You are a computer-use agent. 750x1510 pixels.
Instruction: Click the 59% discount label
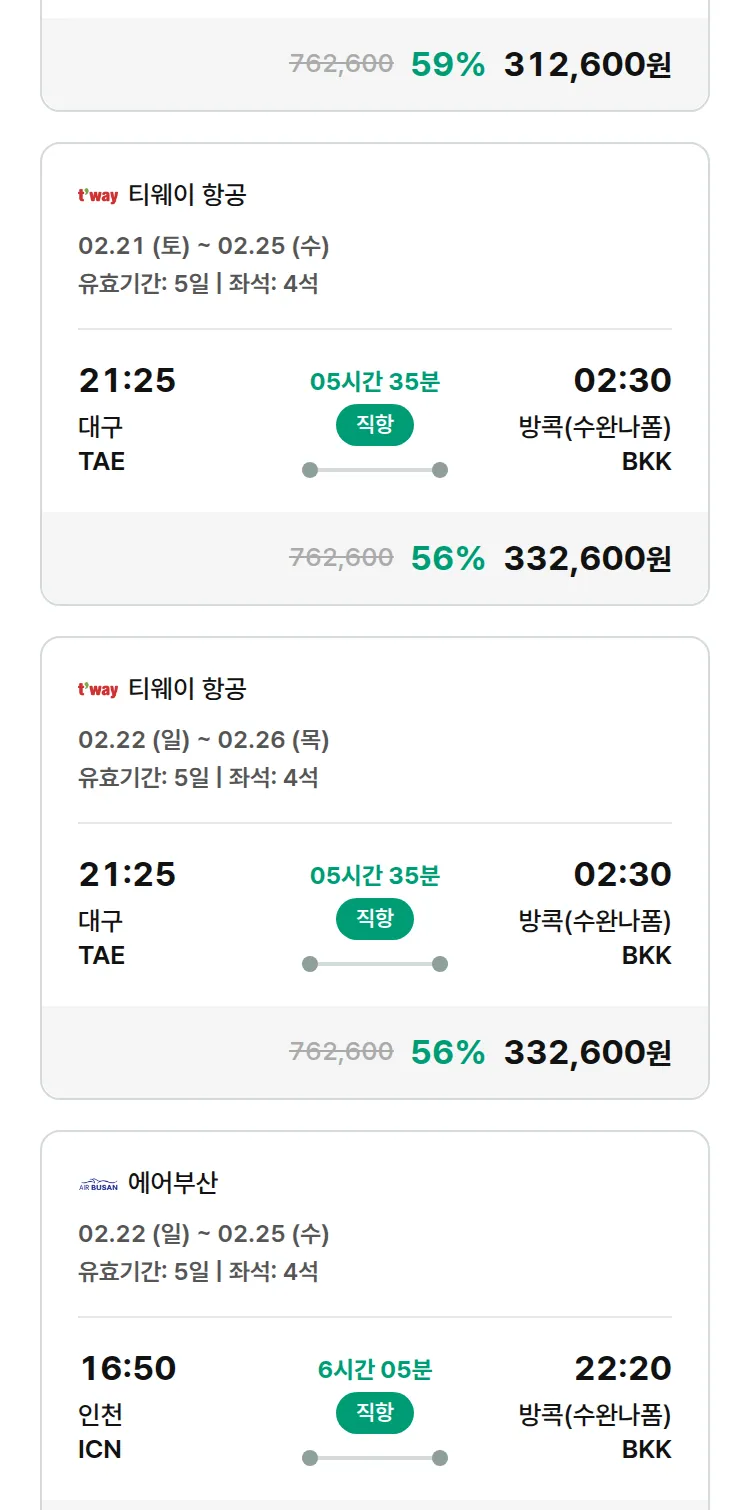[x=448, y=65]
